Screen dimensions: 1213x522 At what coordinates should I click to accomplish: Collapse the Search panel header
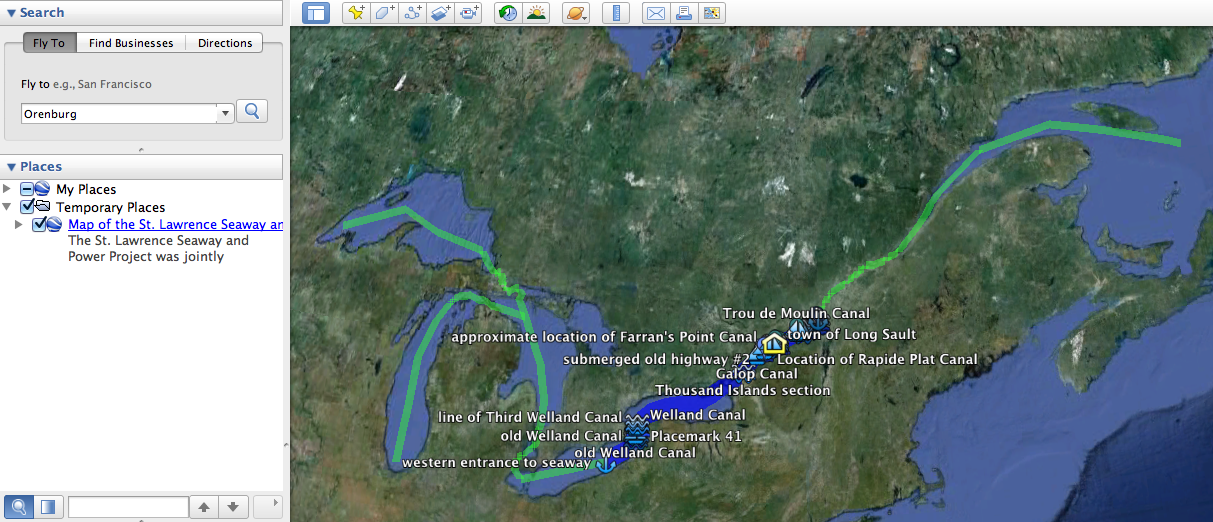coord(11,13)
